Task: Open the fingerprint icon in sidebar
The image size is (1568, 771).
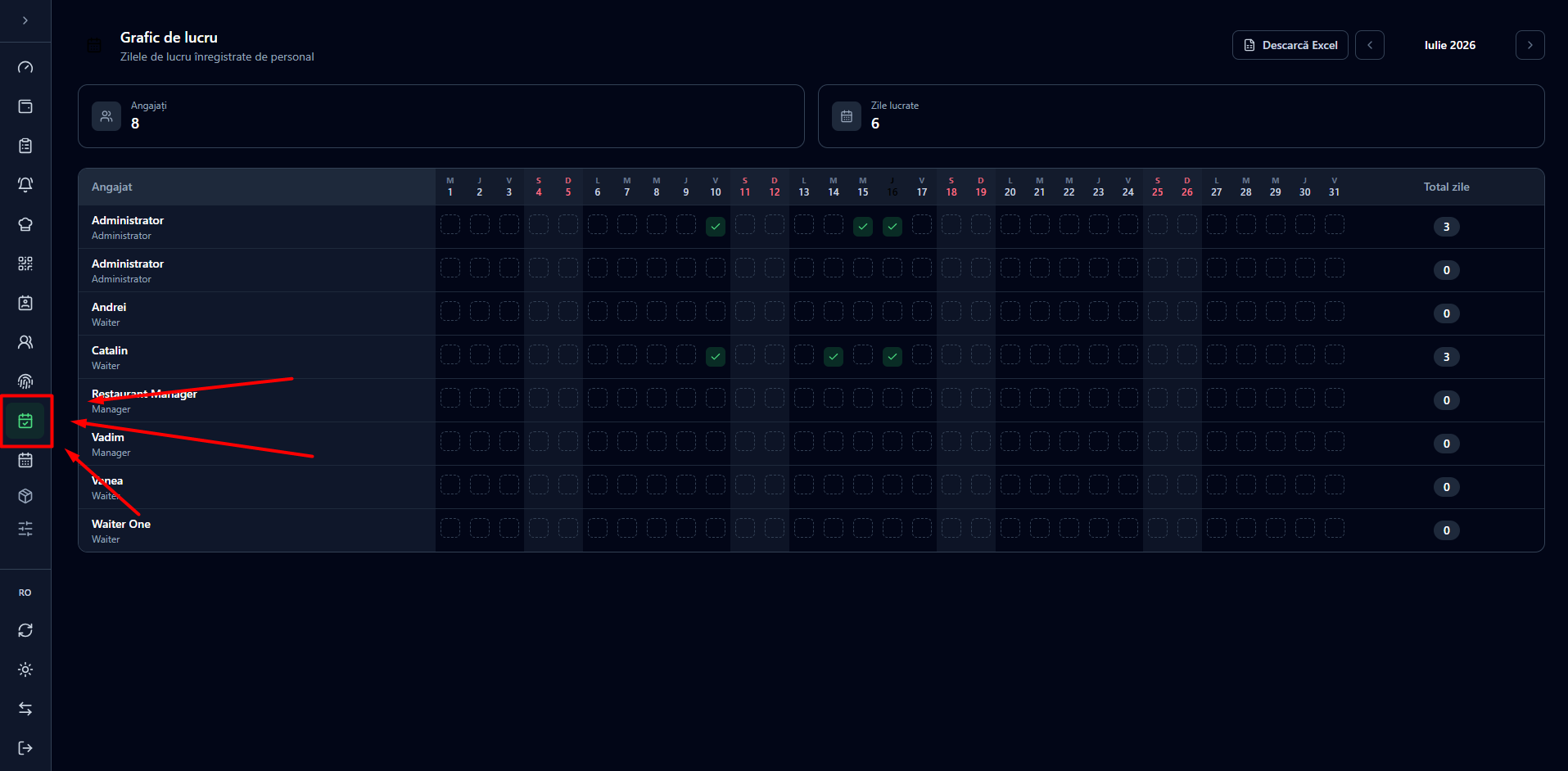Action: click(x=25, y=381)
